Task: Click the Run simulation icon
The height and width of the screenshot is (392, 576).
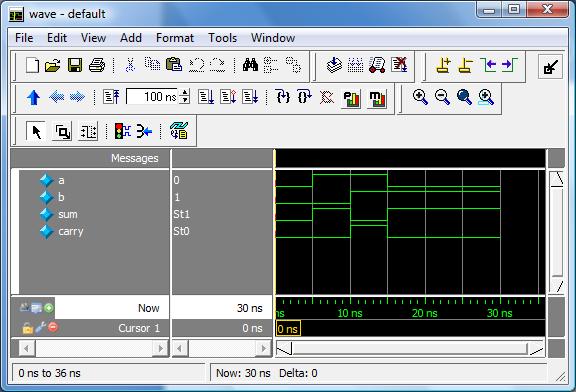Action: (206, 97)
